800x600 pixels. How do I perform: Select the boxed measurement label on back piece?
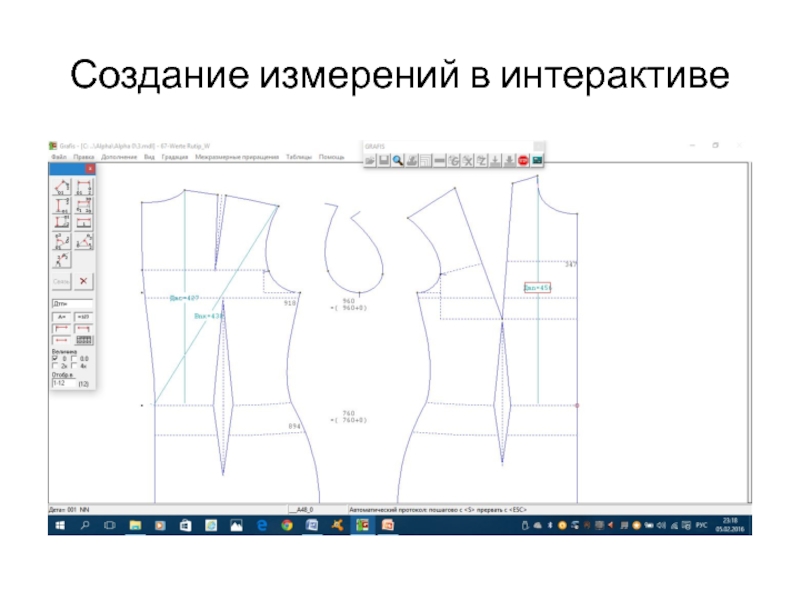click(x=537, y=288)
